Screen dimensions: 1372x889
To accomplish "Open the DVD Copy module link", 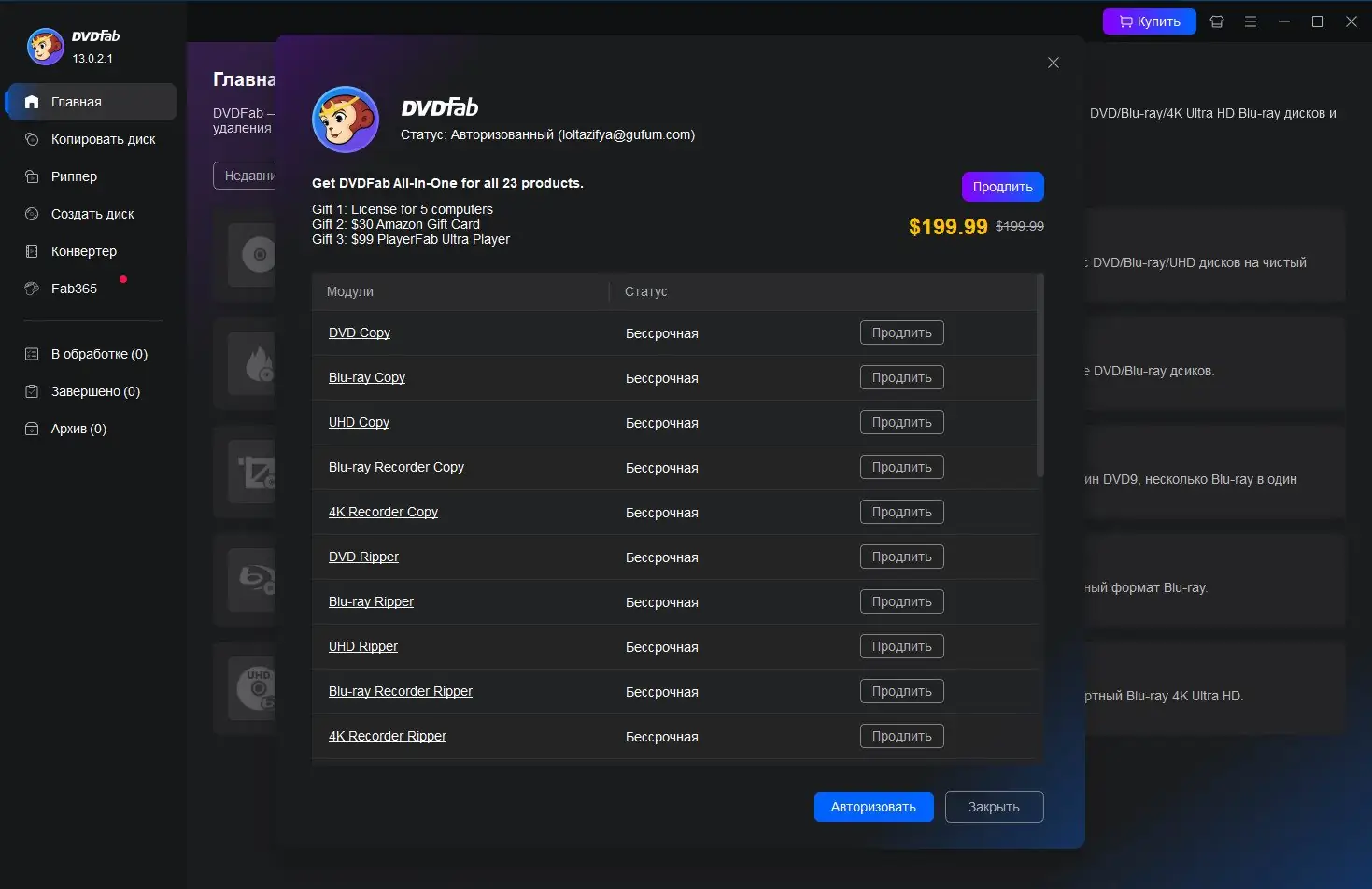I will (360, 333).
